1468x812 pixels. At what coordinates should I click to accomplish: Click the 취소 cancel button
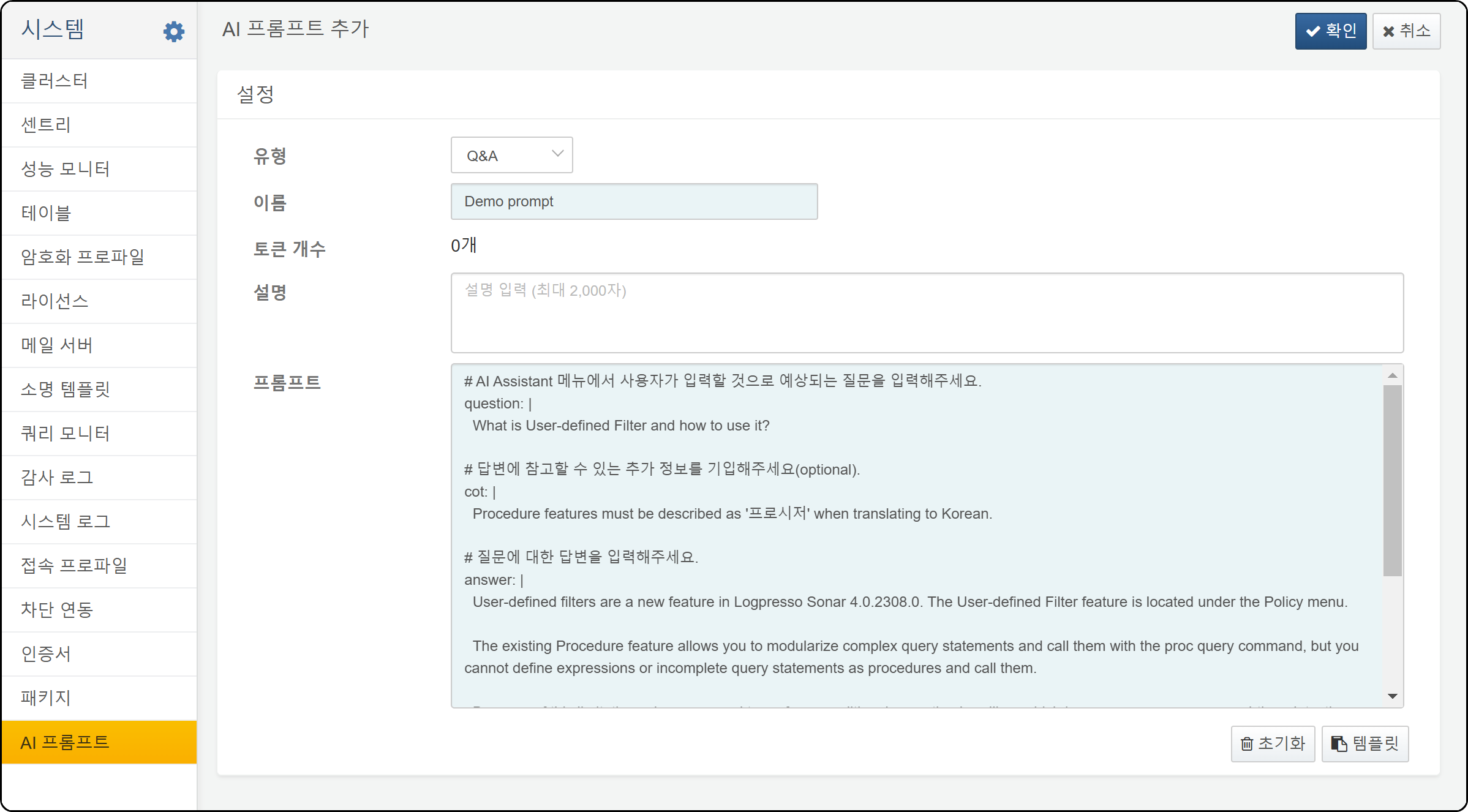(x=1406, y=31)
